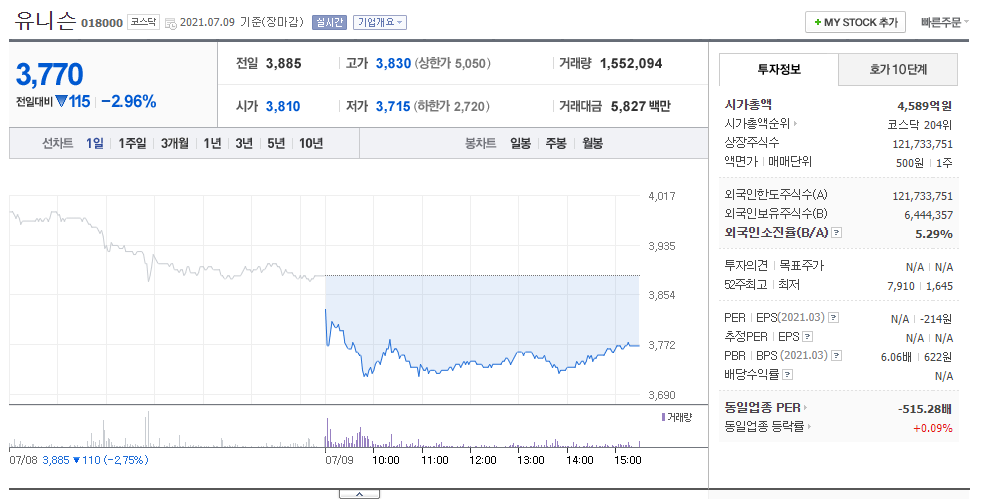Viewport: 983px width, 499px height.
Task: Switch to the 투자정보 tab
Action: [779, 70]
